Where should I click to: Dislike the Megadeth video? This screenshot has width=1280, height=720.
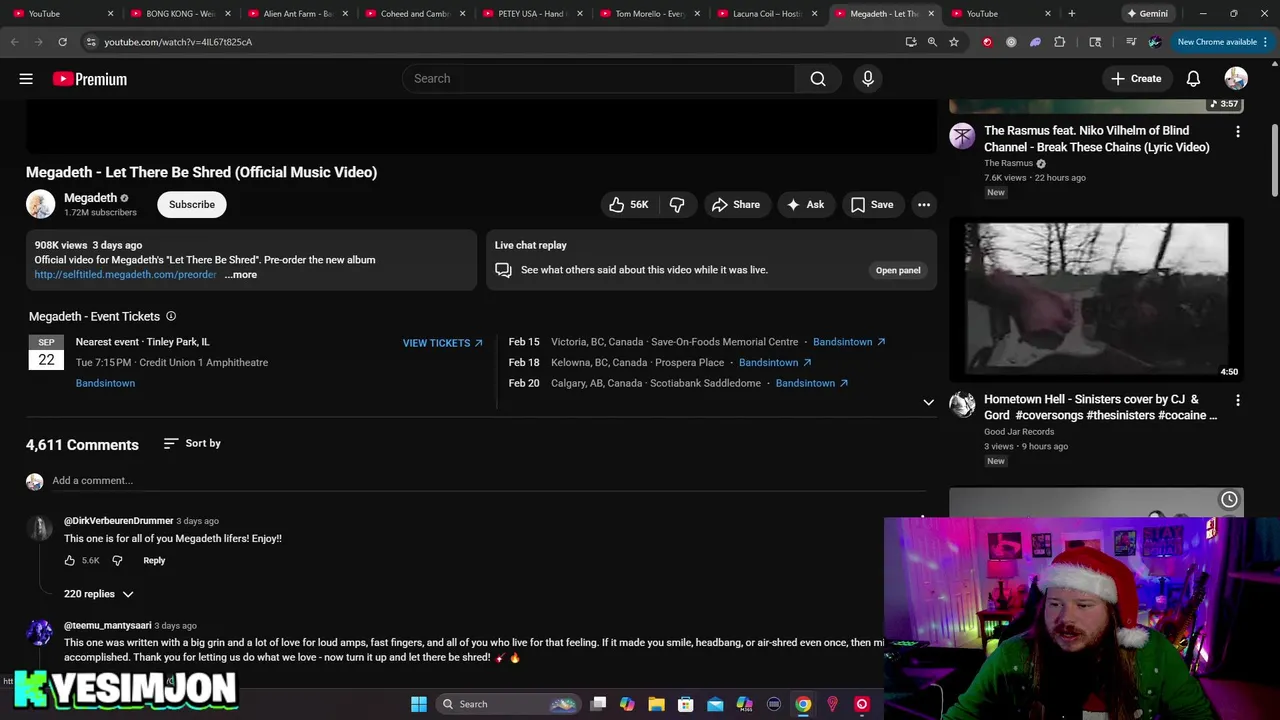click(x=677, y=205)
